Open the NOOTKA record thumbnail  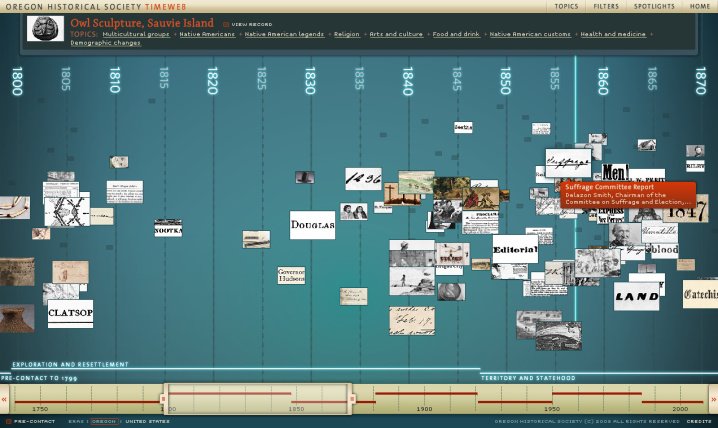click(x=168, y=228)
